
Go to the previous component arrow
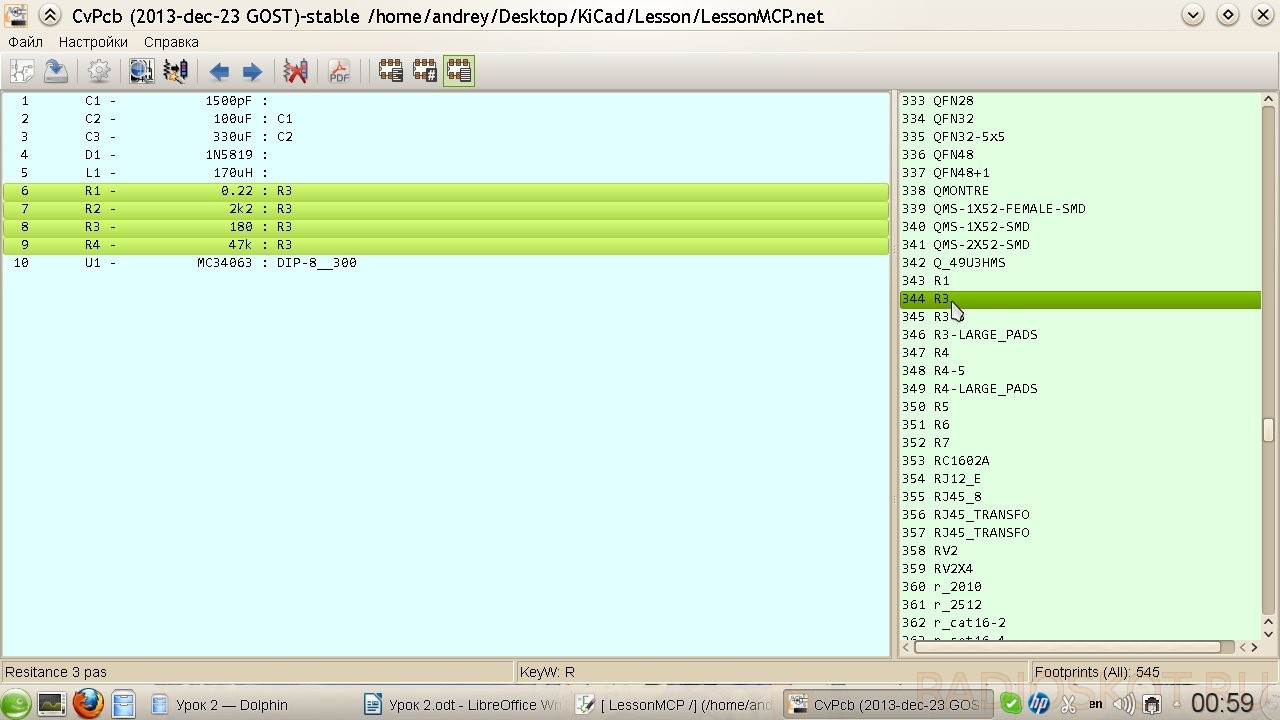[219, 71]
